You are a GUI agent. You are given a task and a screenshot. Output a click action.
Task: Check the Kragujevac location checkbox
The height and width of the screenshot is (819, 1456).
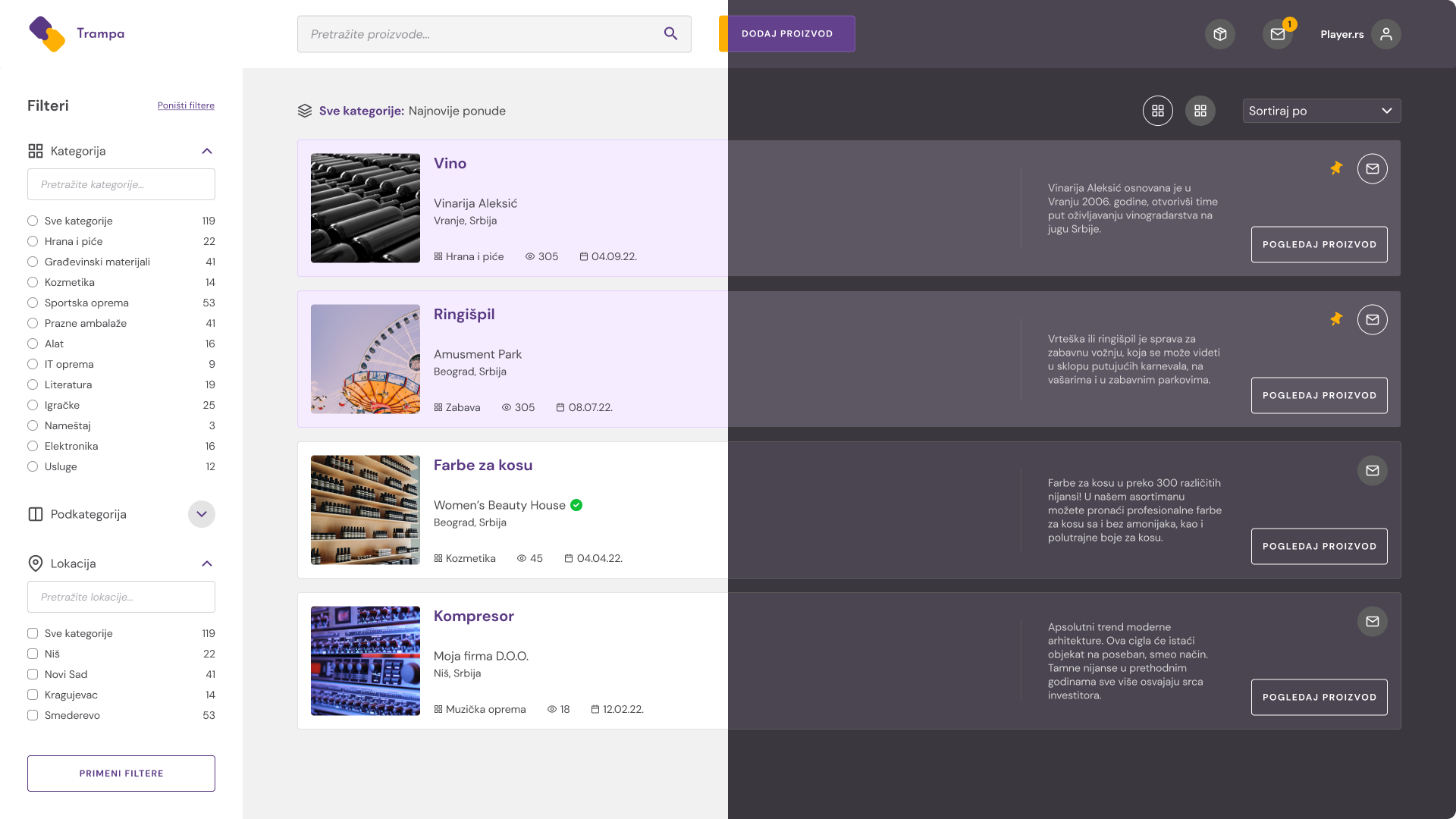[33, 695]
